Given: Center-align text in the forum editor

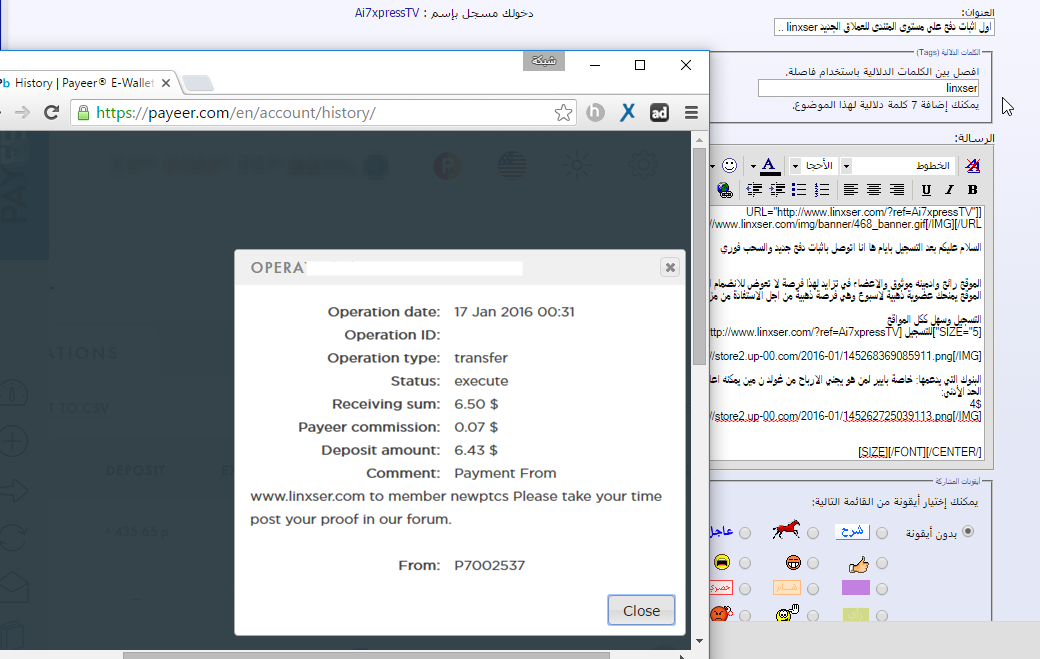Looking at the screenshot, I should pyautogui.click(x=874, y=190).
